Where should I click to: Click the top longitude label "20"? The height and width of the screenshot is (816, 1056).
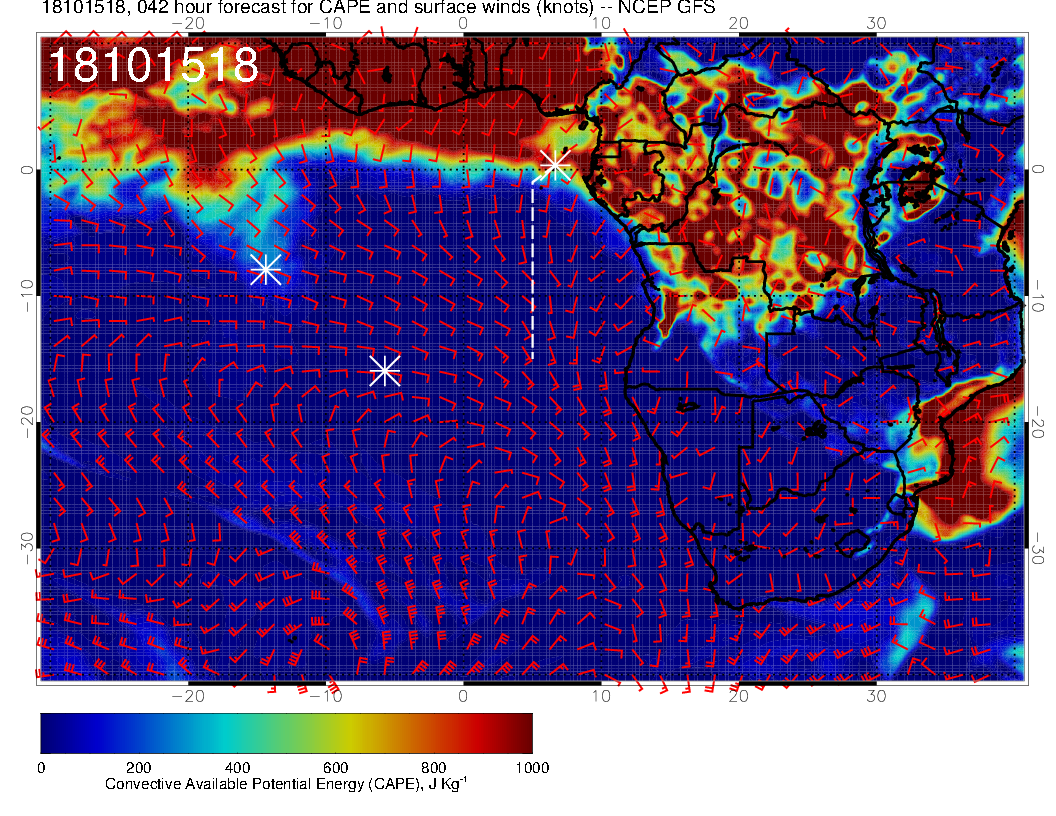point(739,23)
